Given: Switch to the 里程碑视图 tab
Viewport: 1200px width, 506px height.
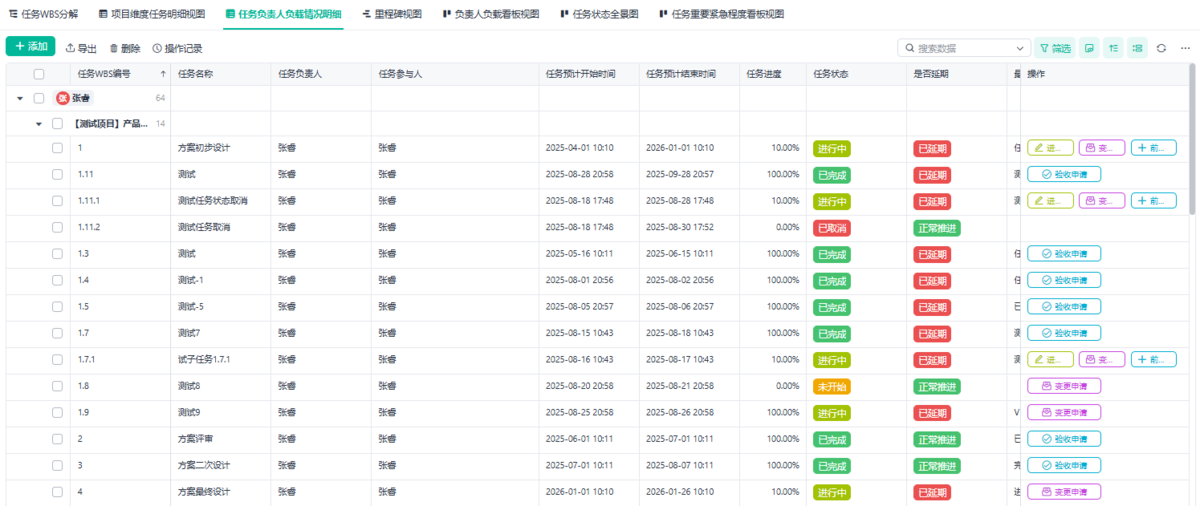Looking at the screenshot, I should point(391,15).
